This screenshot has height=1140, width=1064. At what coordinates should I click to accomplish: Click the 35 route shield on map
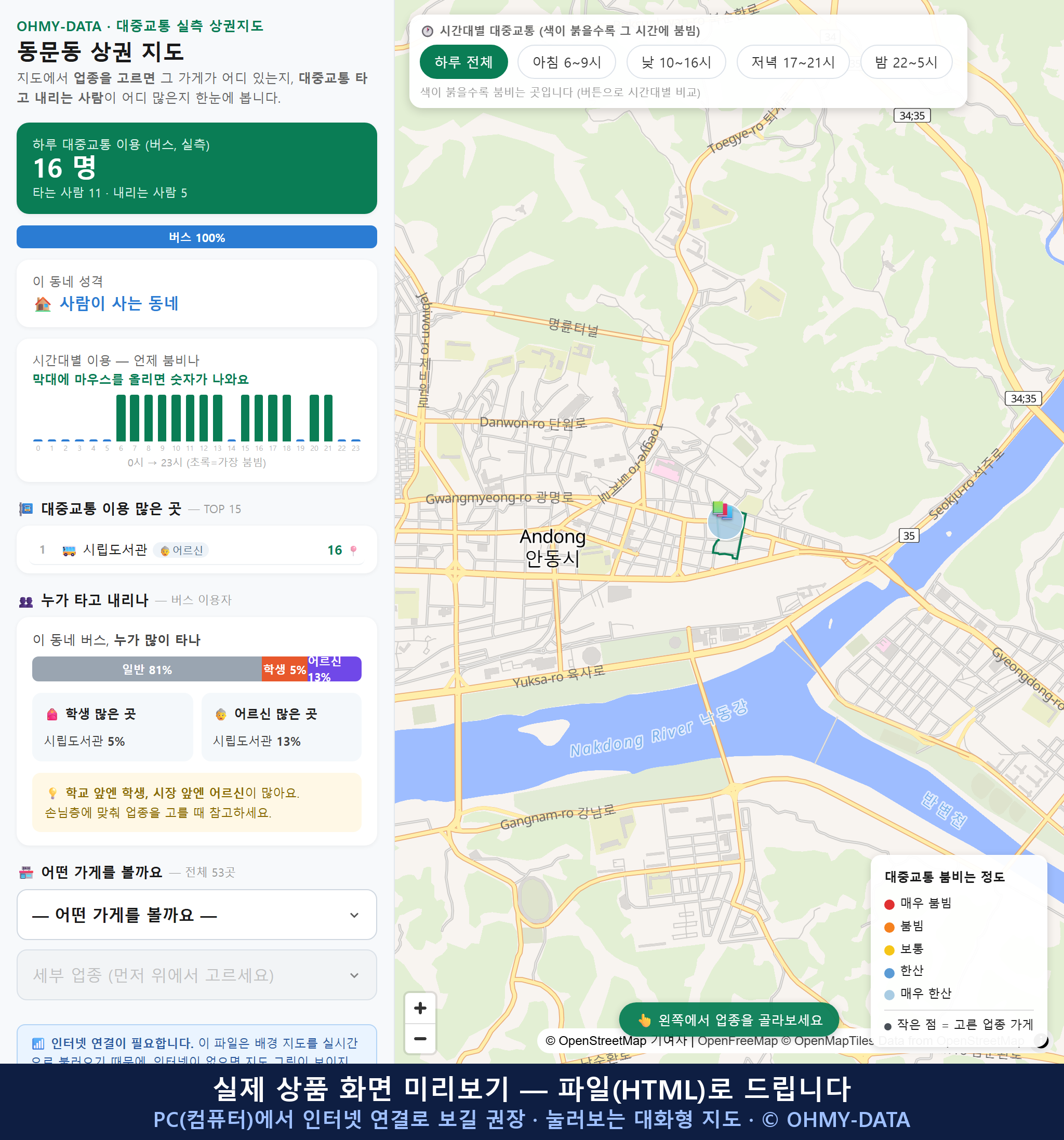click(909, 535)
